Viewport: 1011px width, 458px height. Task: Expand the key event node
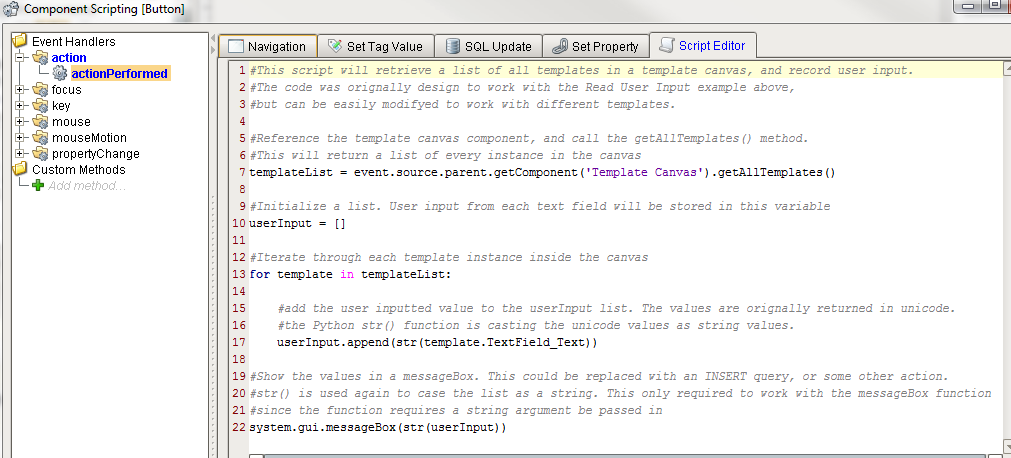[19, 106]
